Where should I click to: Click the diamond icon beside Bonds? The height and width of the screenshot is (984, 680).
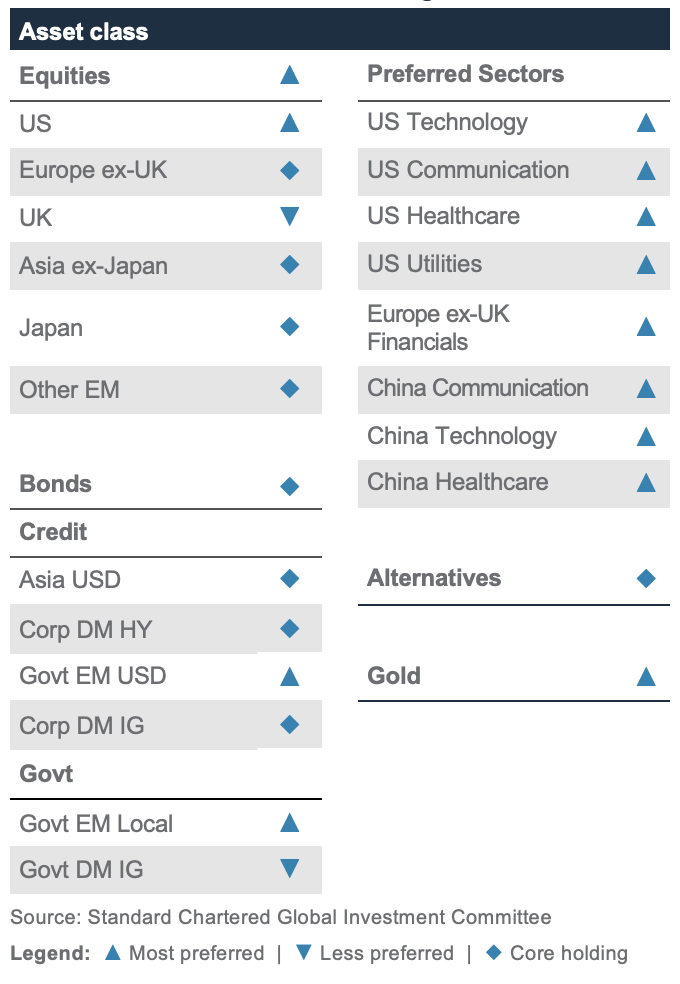(x=289, y=486)
